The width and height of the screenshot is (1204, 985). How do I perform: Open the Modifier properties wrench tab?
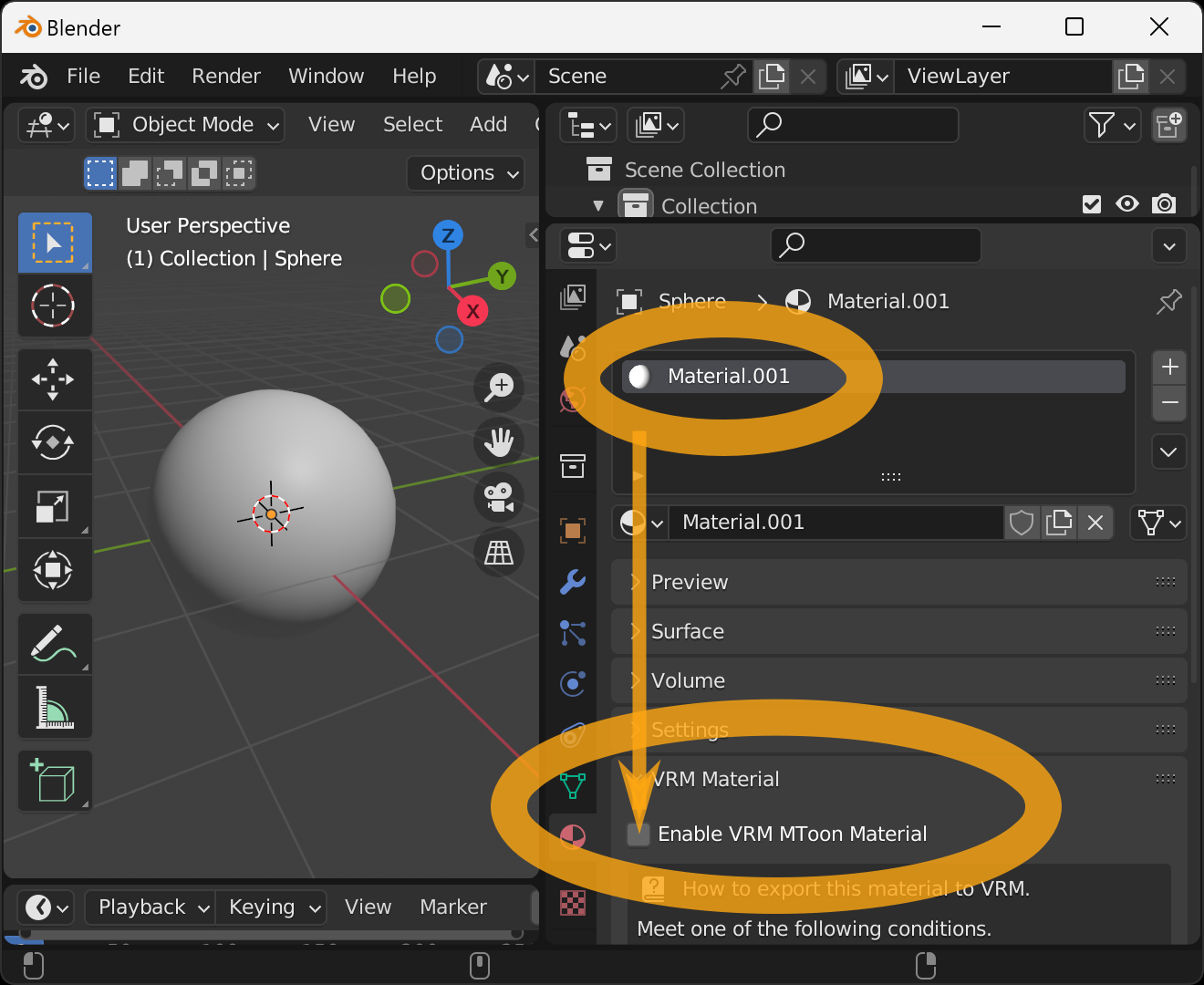tap(573, 581)
